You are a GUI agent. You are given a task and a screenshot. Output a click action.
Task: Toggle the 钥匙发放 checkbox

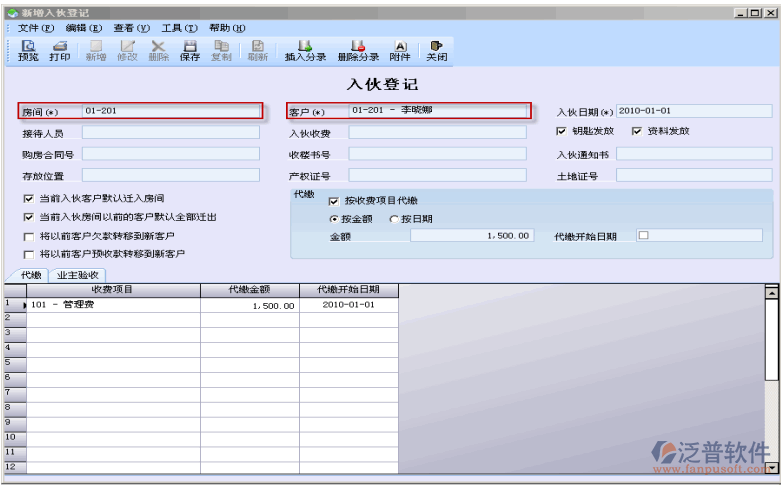click(x=561, y=131)
